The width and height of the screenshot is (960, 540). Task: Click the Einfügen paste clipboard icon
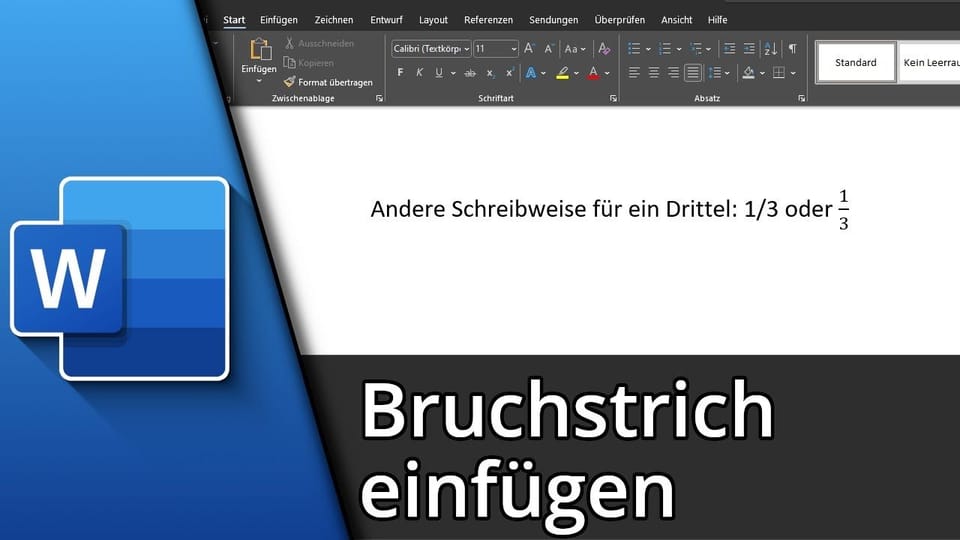260,49
